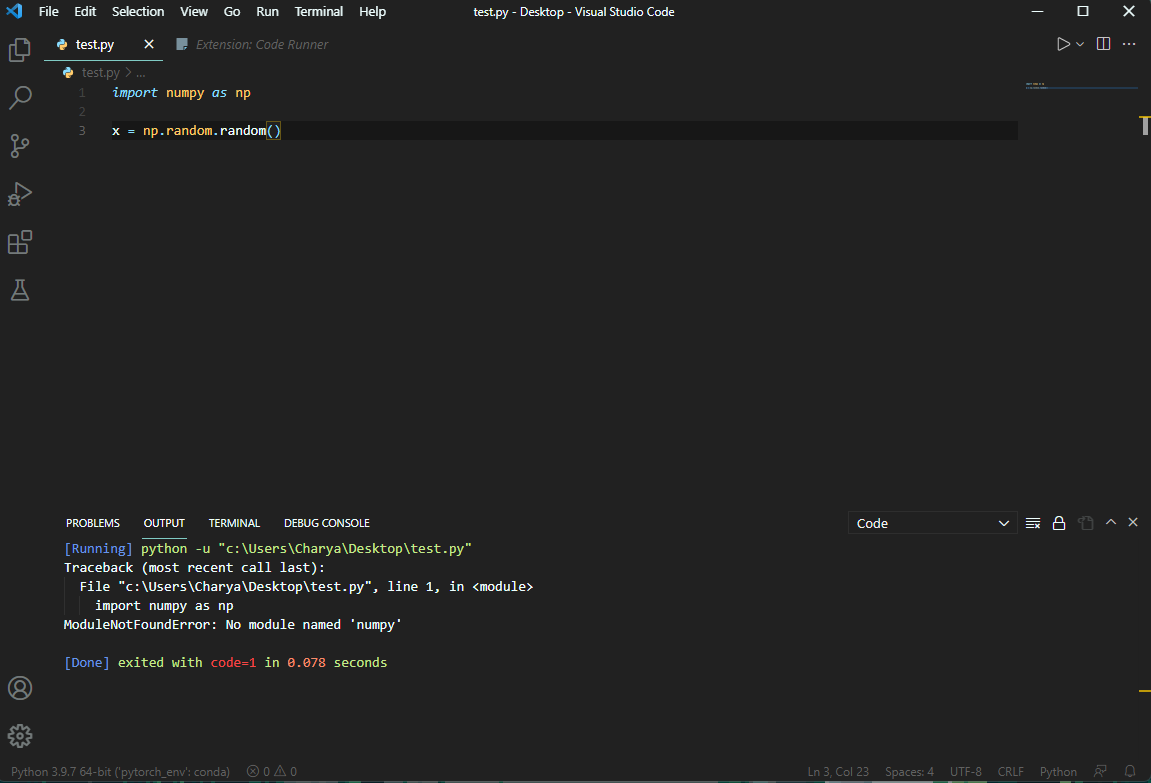Open the Testing flask view
1151x783 pixels.
[20, 290]
